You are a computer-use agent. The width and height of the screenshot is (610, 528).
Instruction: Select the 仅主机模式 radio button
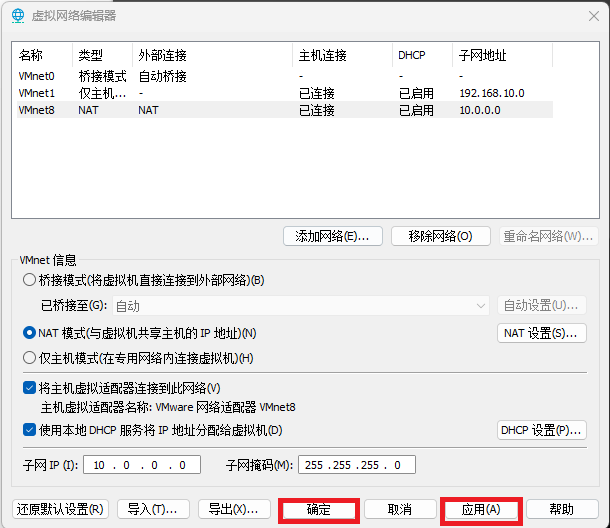click(x=30, y=358)
